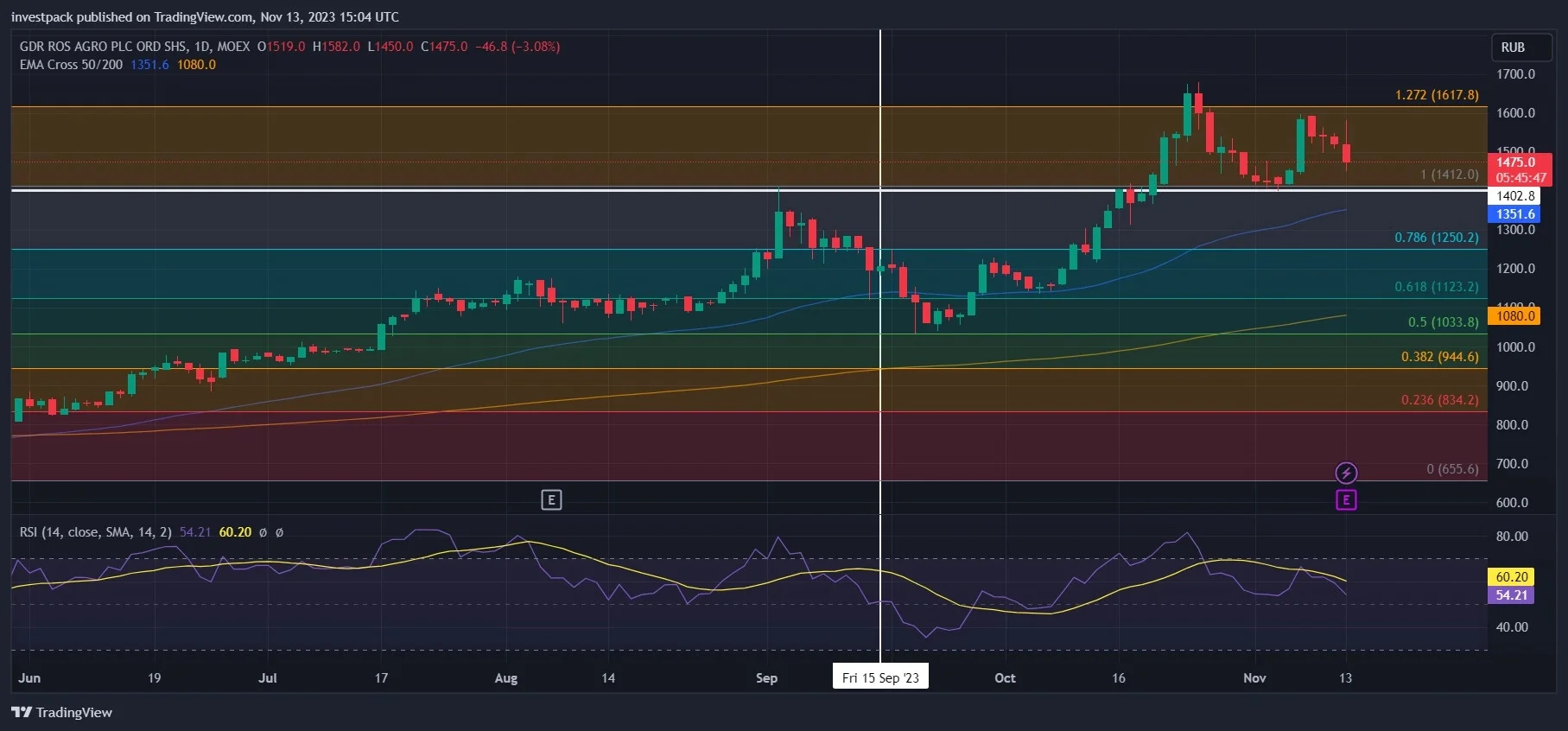Click the blue 1351.6 EMA price label

(x=1514, y=214)
